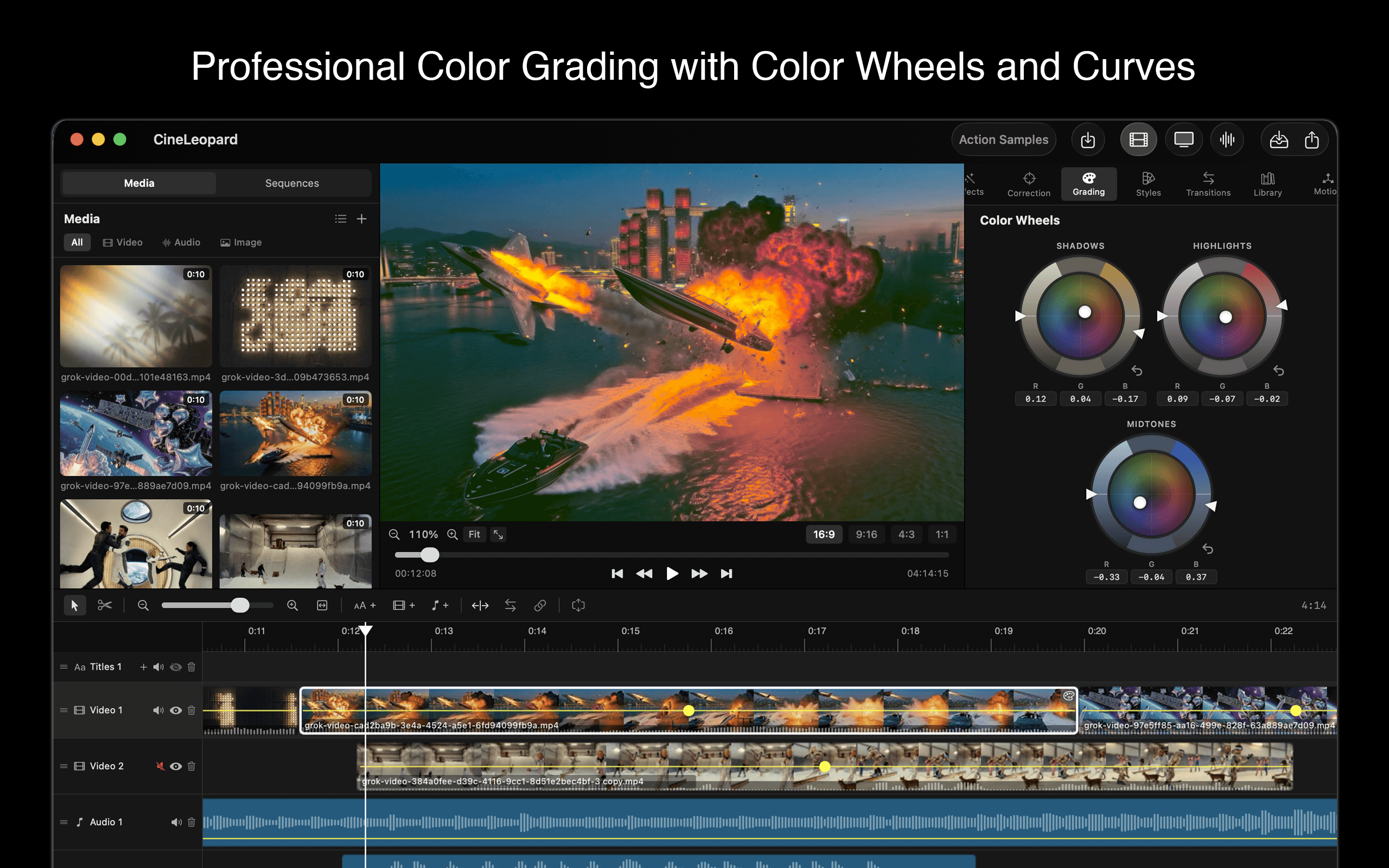Mute the Titles 1 track
This screenshot has width=1389, height=868.
[158, 667]
